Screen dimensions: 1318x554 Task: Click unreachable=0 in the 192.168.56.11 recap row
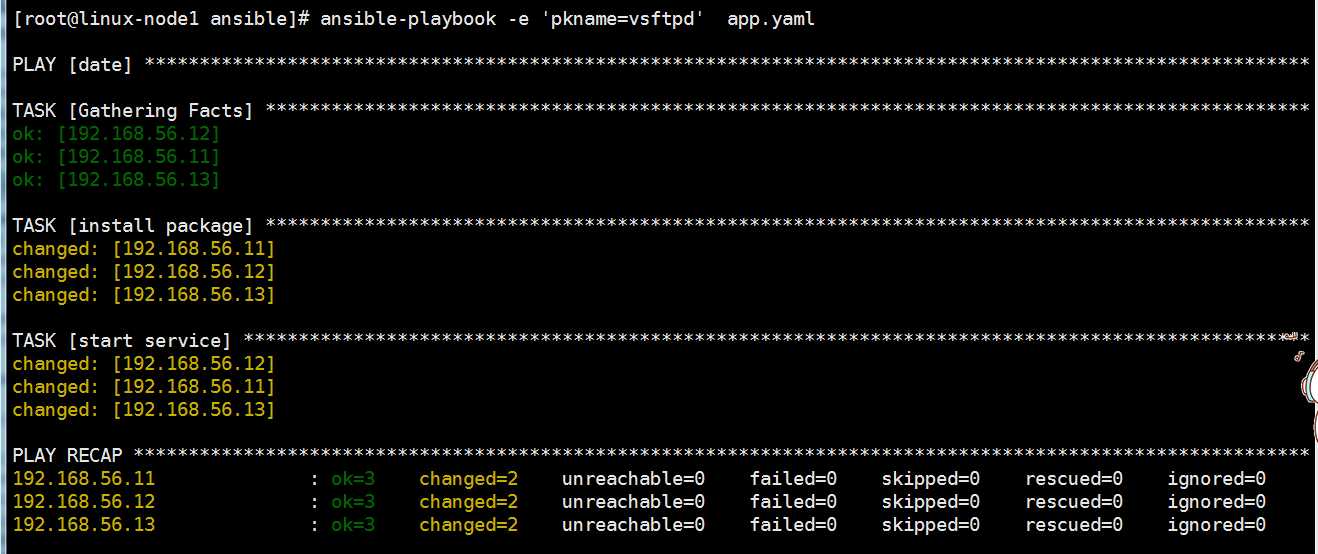[633, 479]
